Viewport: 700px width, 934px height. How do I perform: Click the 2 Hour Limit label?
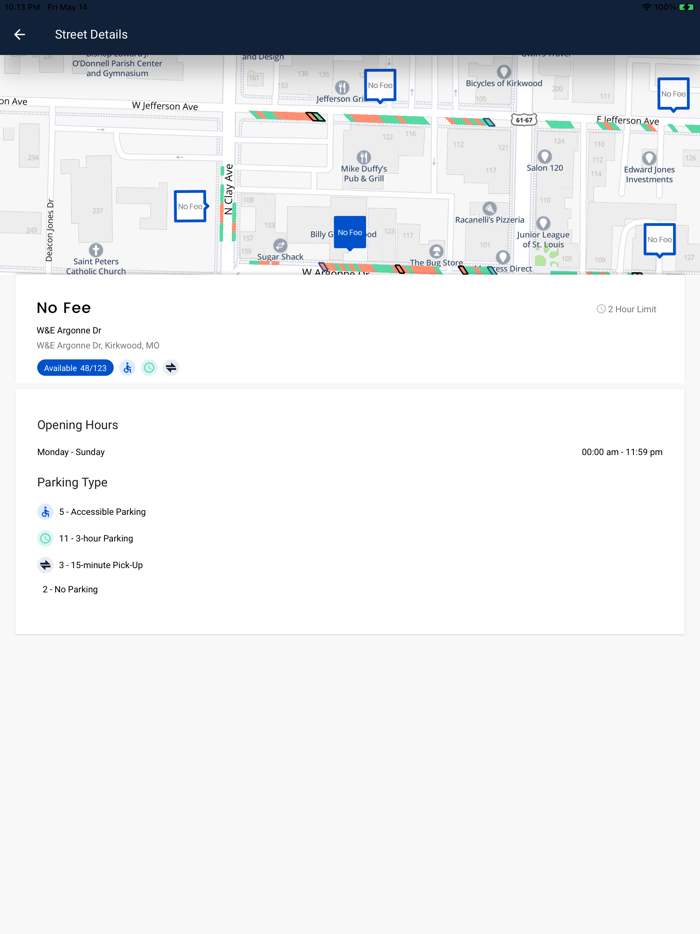click(x=632, y=309)
